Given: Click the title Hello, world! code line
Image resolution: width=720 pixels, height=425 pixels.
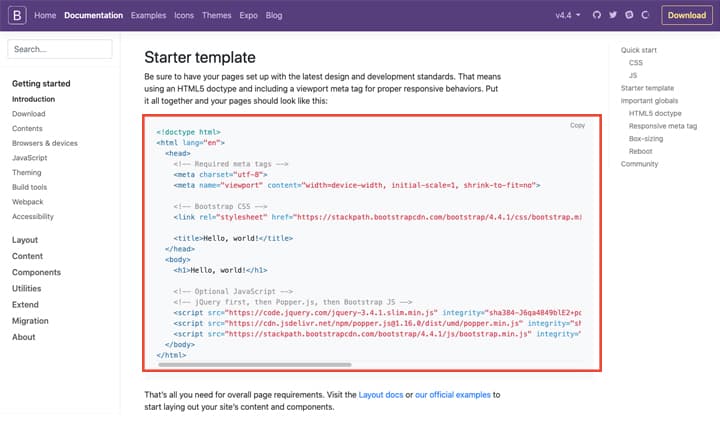Looking at the screenshot, I should click(x=233, y=238).
